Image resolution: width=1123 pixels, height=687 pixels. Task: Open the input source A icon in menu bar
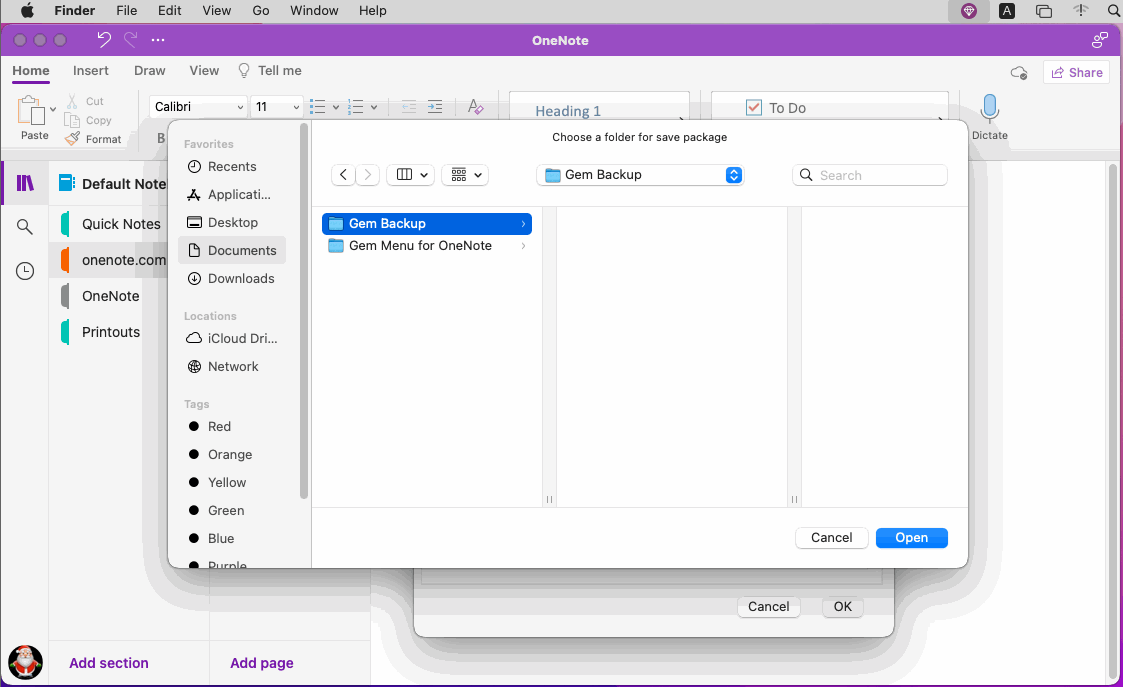[x=1007, y=11]
